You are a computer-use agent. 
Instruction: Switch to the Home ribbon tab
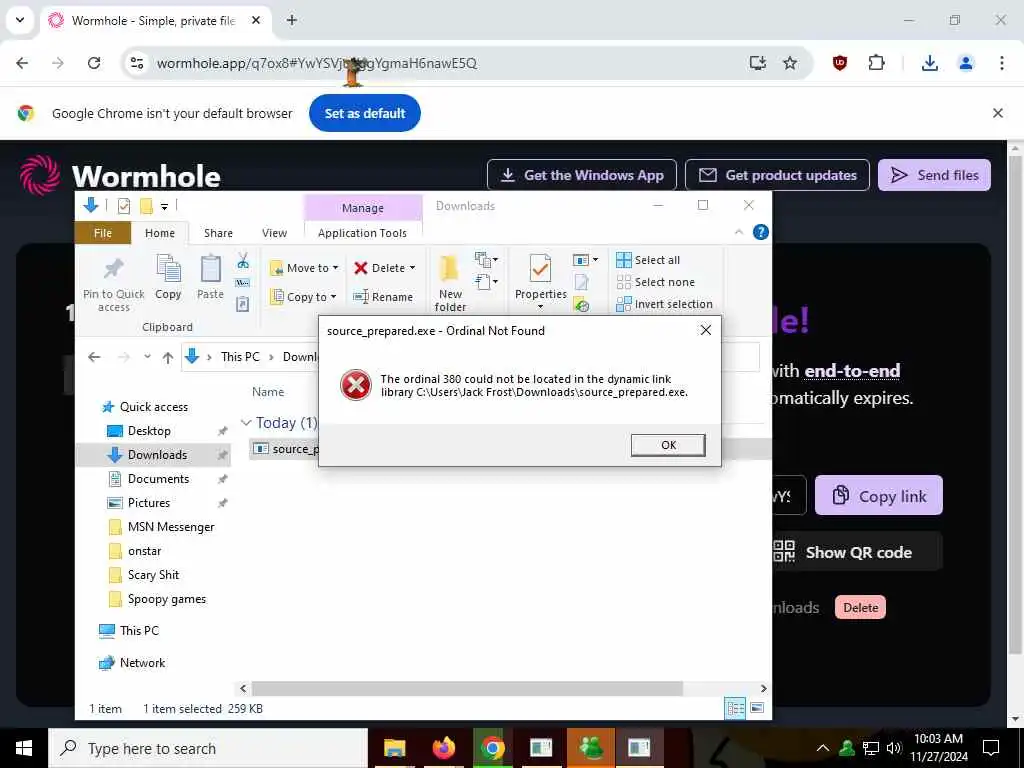[160, 233]
